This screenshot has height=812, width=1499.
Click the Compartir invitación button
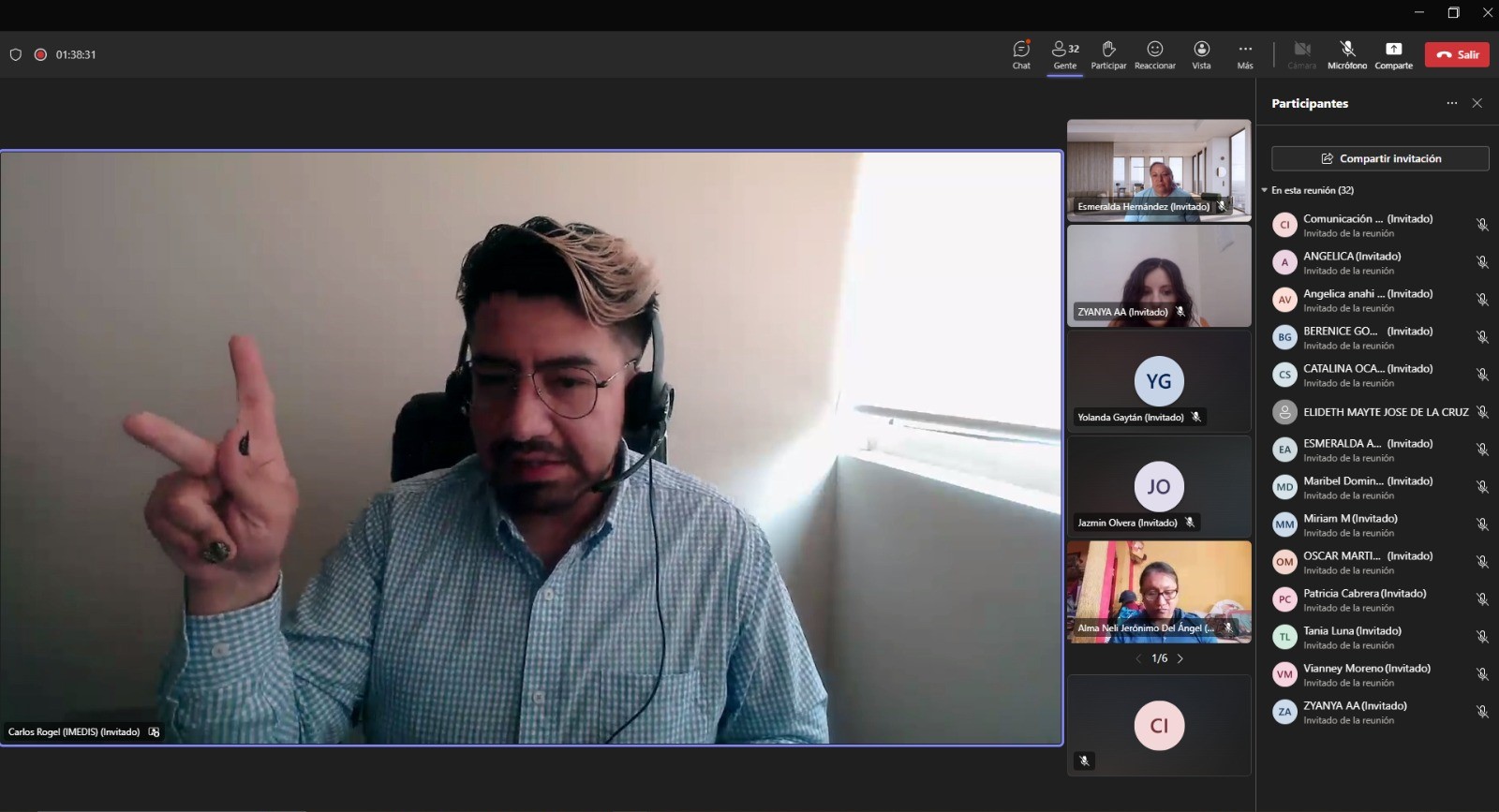coord(1380,158)
